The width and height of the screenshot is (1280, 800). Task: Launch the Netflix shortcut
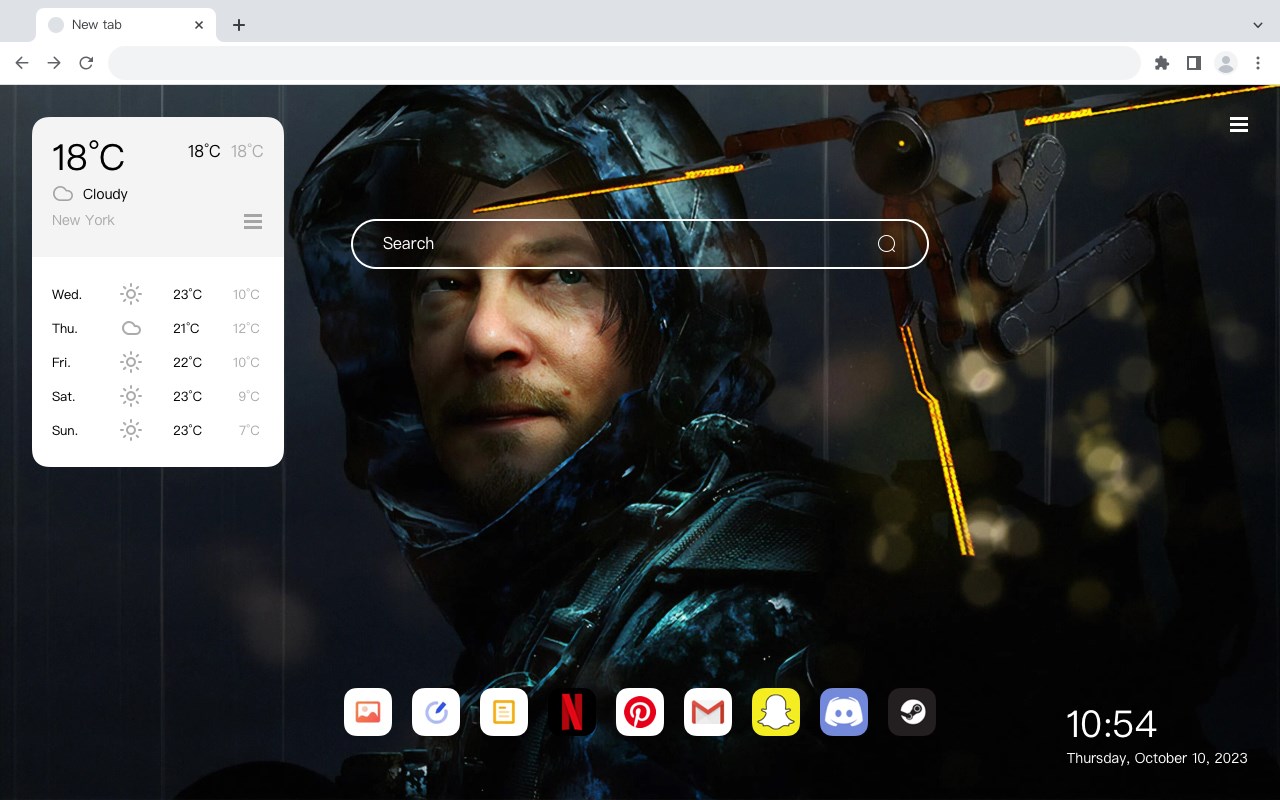572,712
